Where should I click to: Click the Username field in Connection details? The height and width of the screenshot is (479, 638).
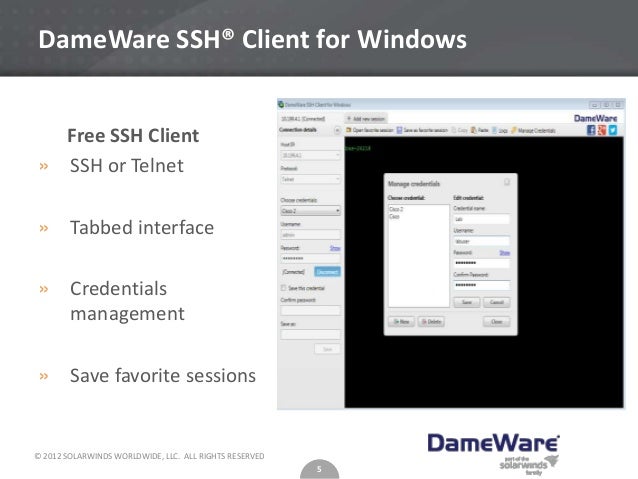point(310,235)
